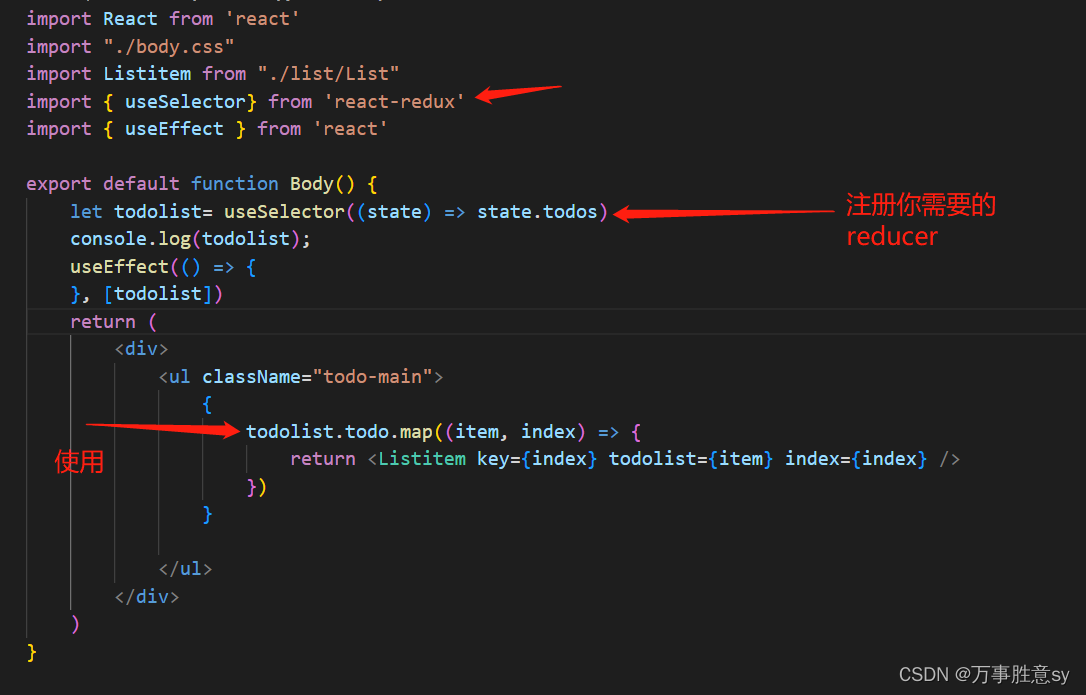Image resolution: width=1086 pixels, height=695 pixels.
Task: Click the 'return (' line
Action: (114, 322)
